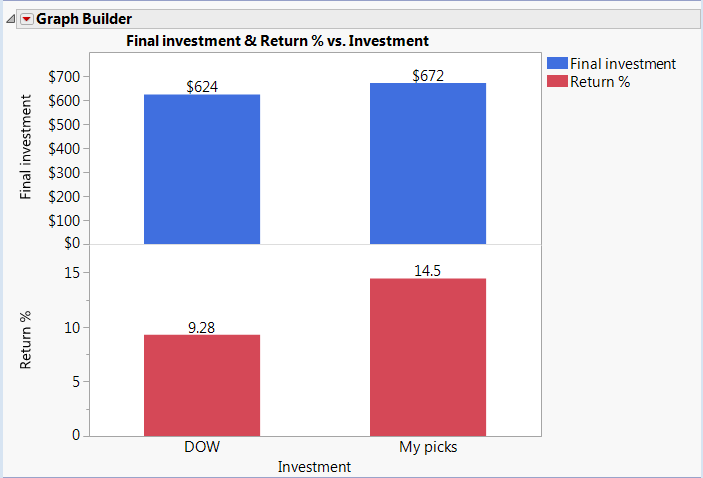
Task: Click the 15 tick label on Return axis
Action: coord(72,273)
